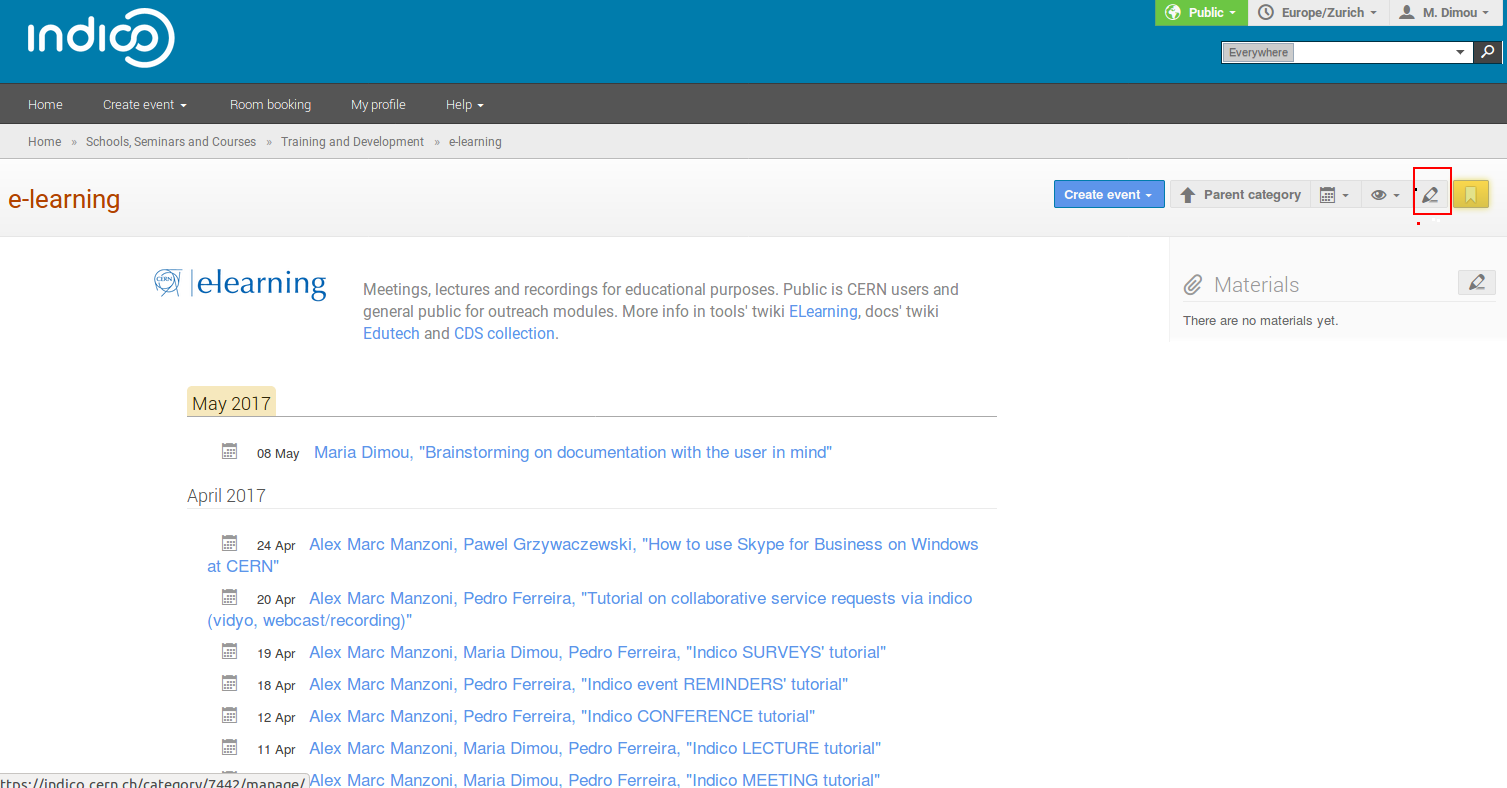
Task: Open Training and Development breadcrumb
Action: click(x=352, y=142)
